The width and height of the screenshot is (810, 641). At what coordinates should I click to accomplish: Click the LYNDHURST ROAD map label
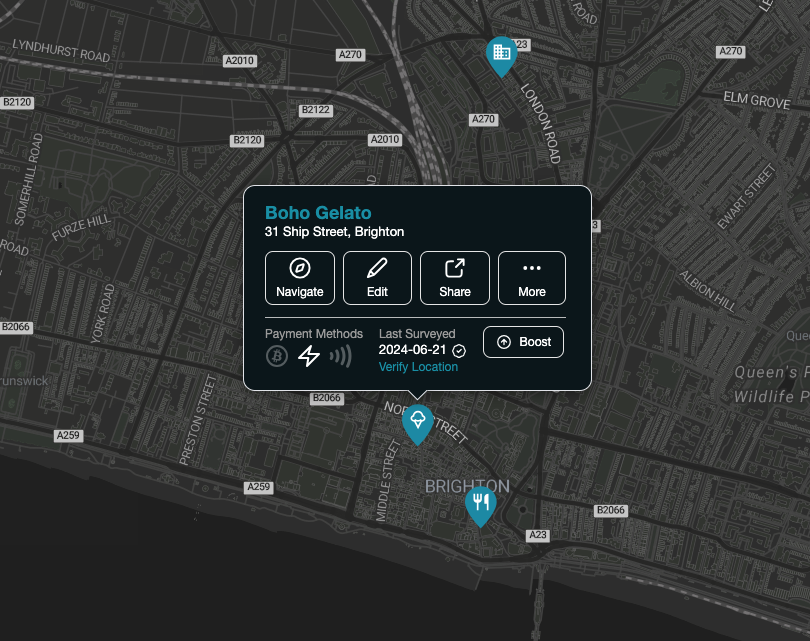pyautogui.click(x=61, y=51)
